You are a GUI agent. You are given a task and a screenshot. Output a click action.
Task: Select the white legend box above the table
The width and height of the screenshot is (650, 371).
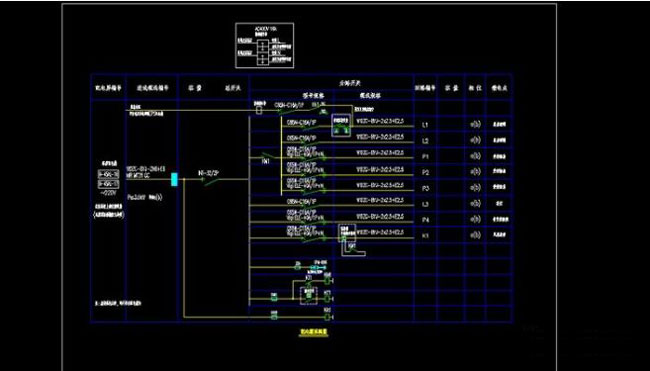pyautogui.click(x=264, y=46)
